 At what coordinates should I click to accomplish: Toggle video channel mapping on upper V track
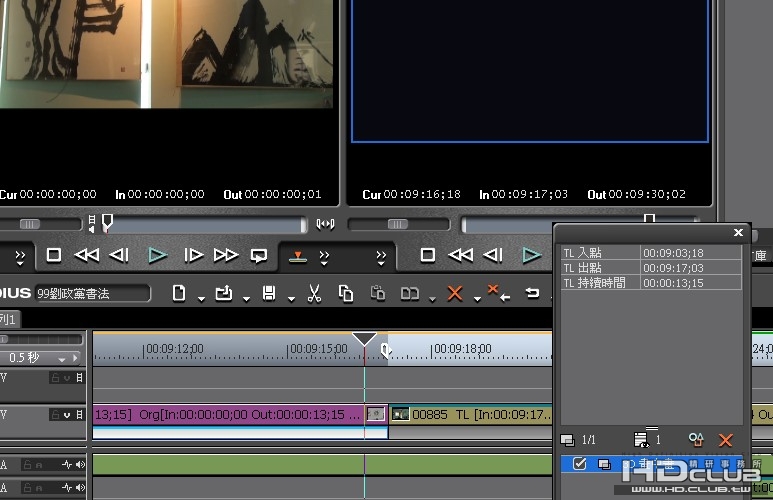click(67, 378)
